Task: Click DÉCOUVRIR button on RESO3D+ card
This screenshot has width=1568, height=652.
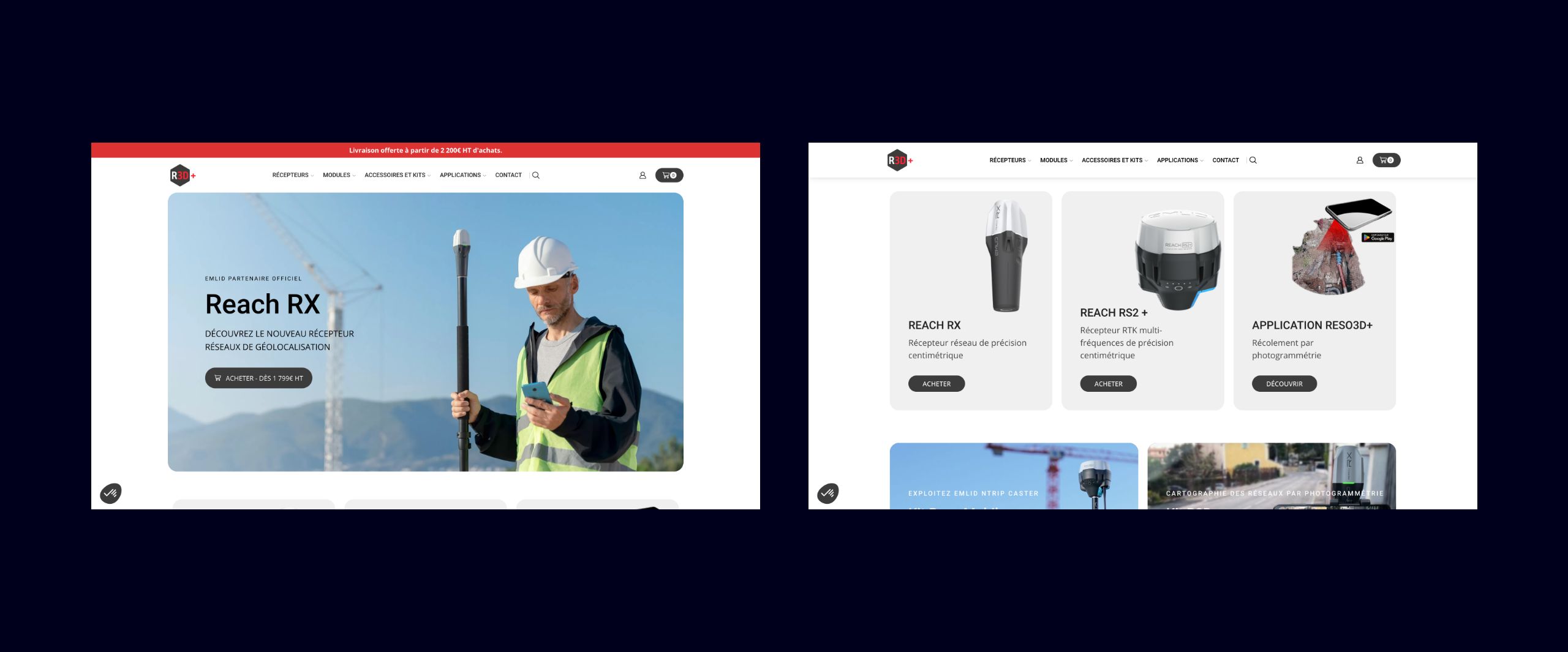Action: click(1284, 384)
